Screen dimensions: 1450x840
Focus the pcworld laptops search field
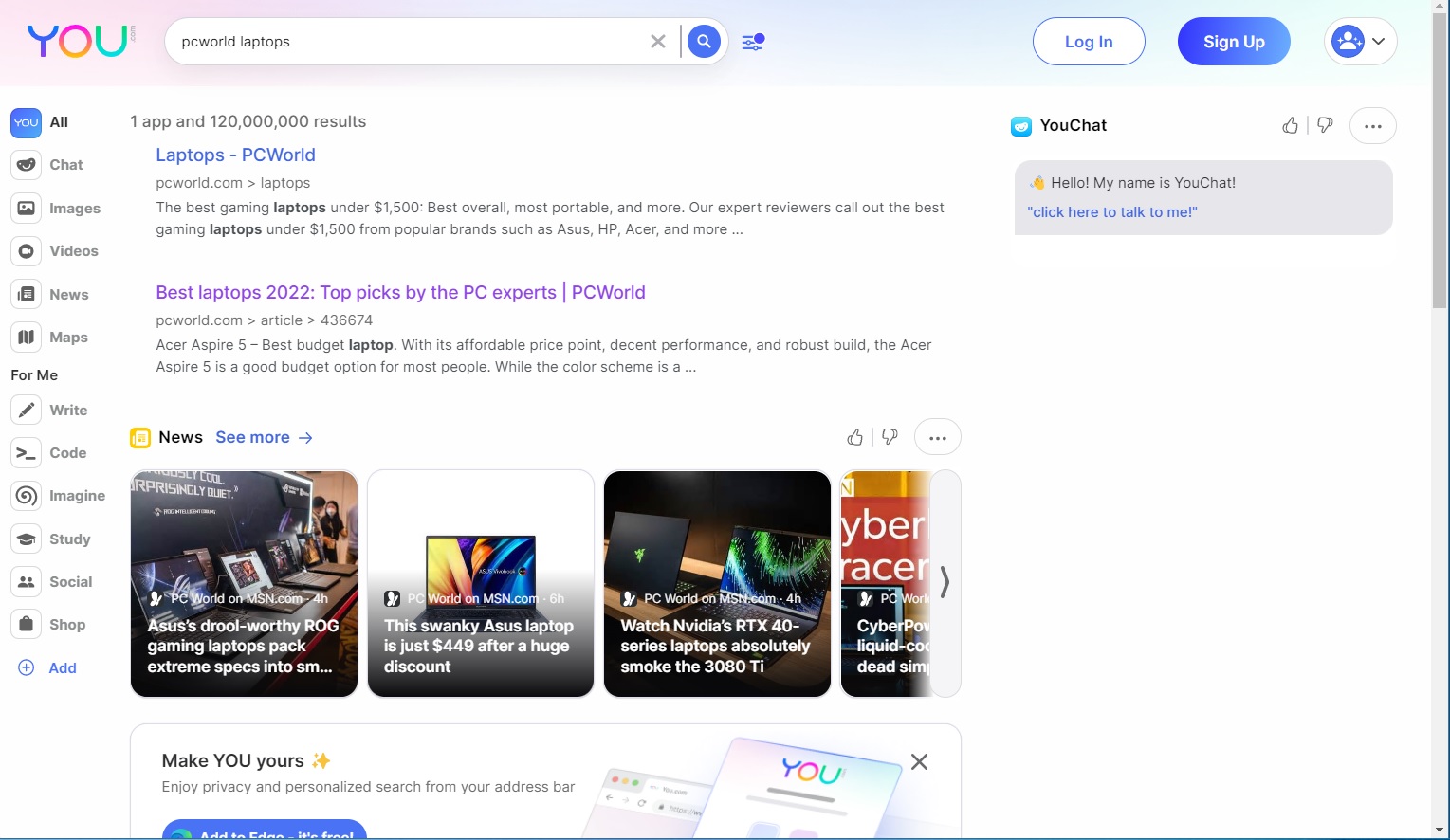pos(408,42)
